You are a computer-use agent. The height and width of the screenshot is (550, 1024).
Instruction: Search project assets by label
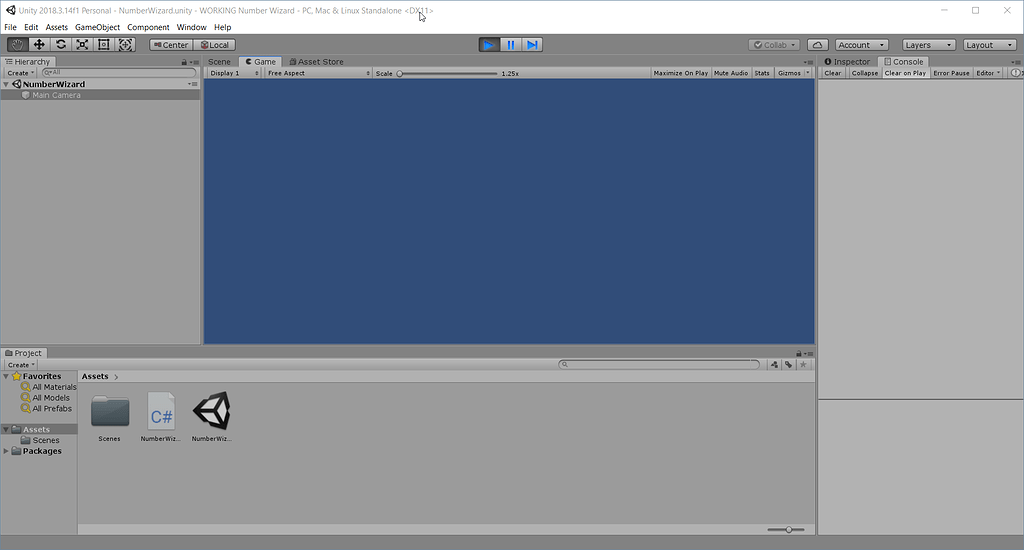tap(789, 364)
